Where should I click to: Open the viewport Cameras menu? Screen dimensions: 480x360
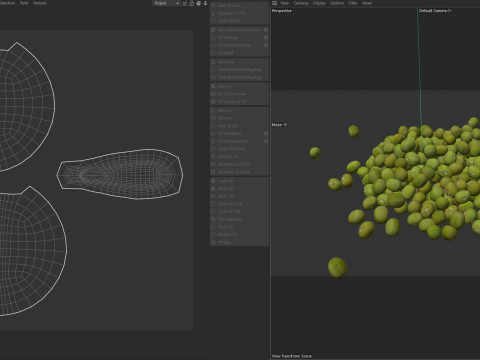pos(301,3)
